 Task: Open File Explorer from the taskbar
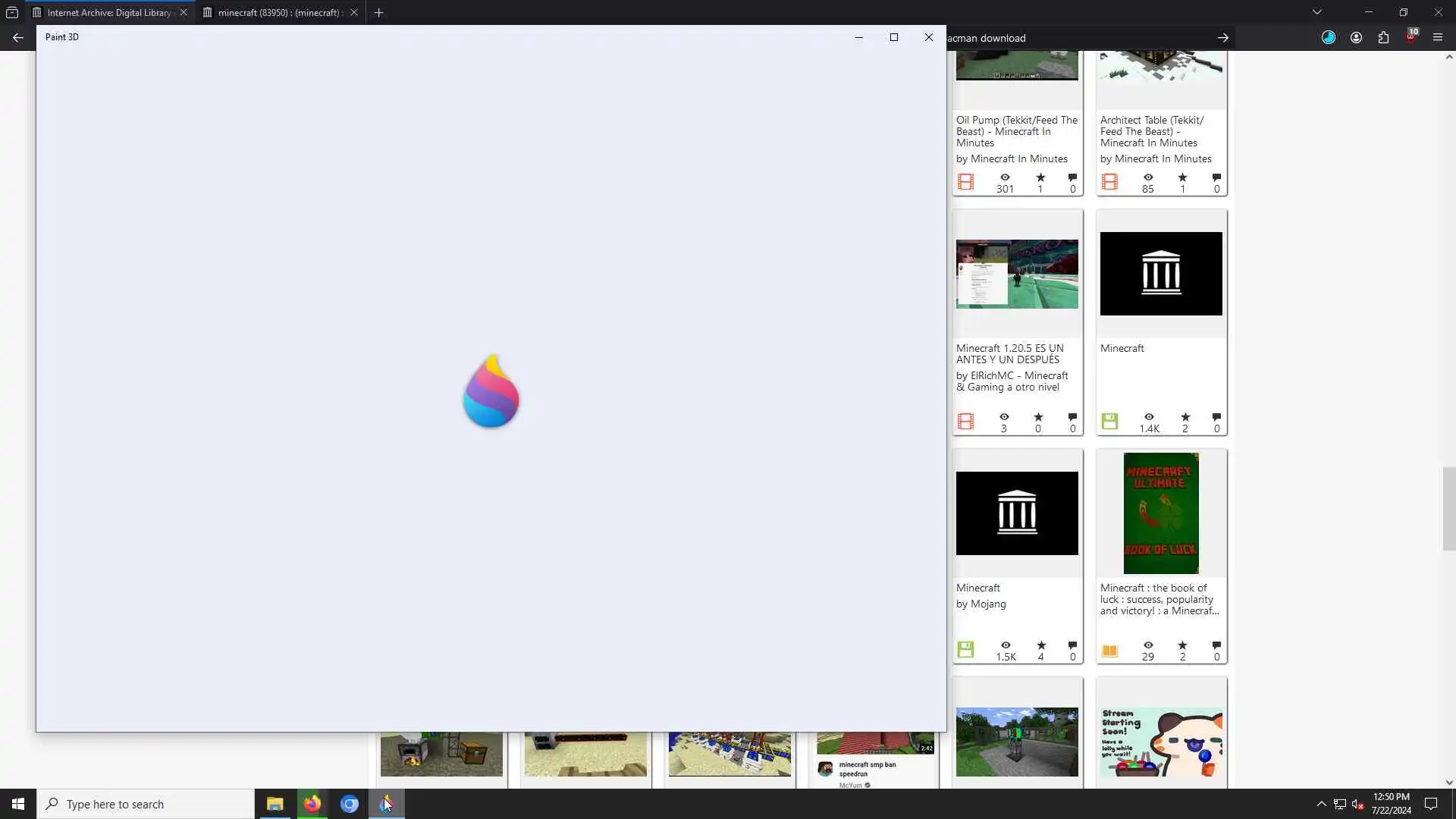tap(275, 804)
